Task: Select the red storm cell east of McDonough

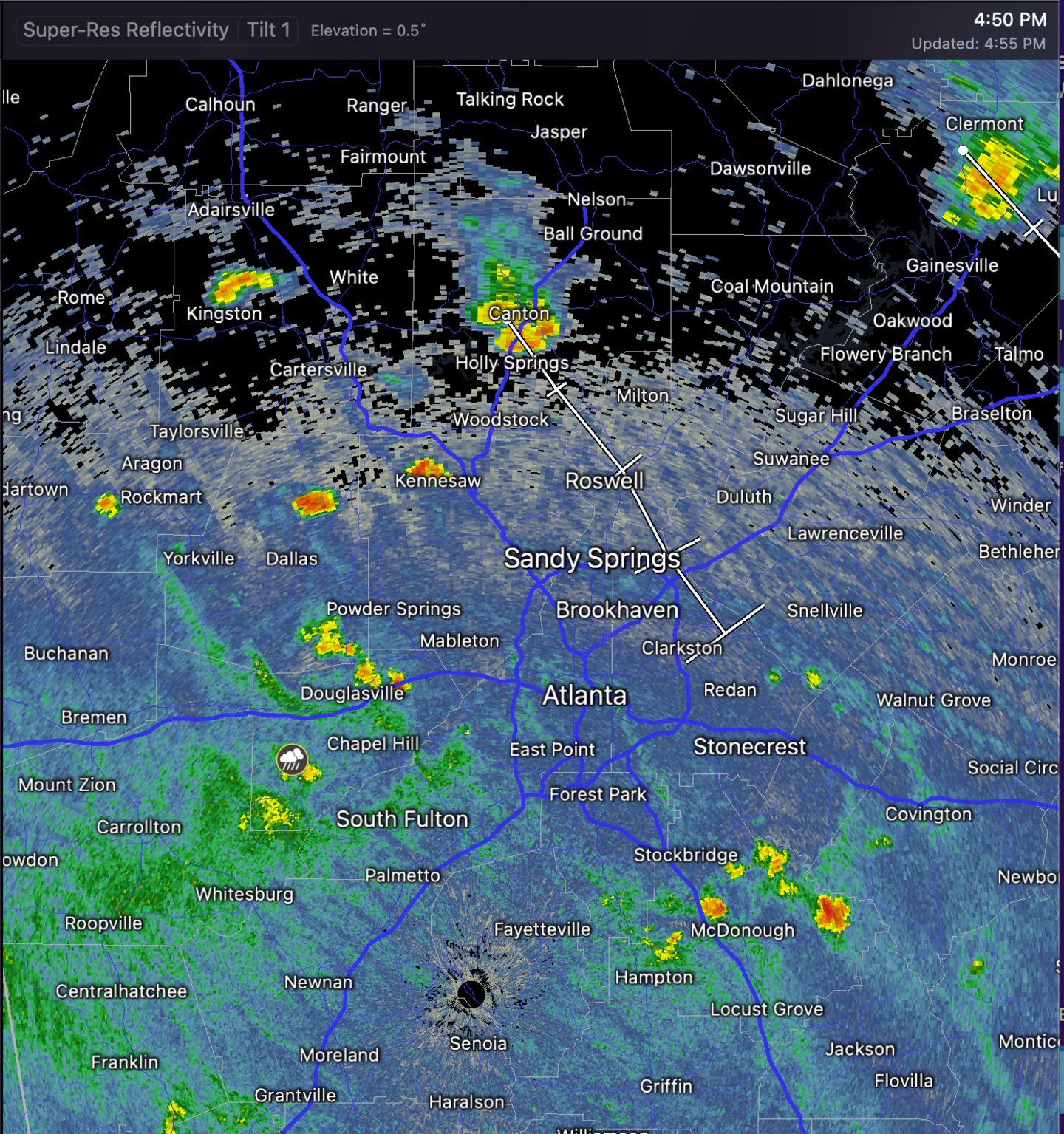Action: point(833,912)
